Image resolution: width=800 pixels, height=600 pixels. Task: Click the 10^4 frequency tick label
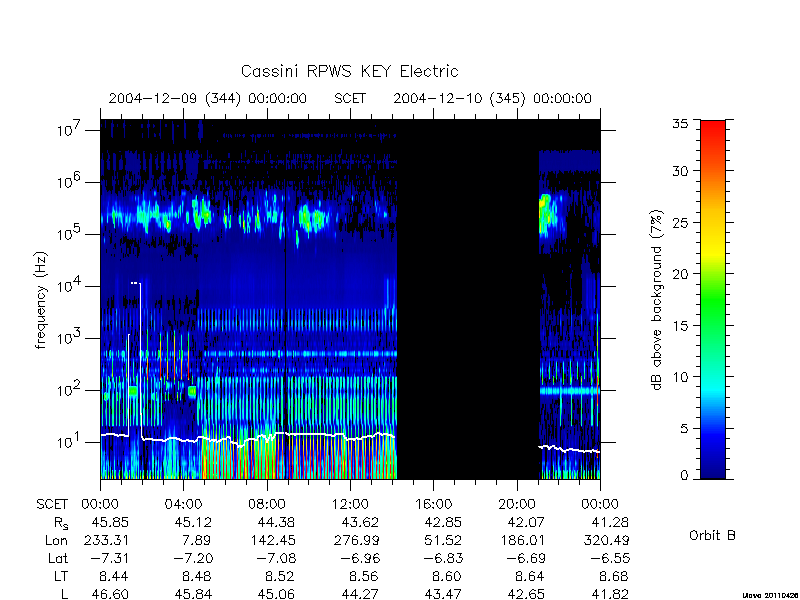(70, 286)
